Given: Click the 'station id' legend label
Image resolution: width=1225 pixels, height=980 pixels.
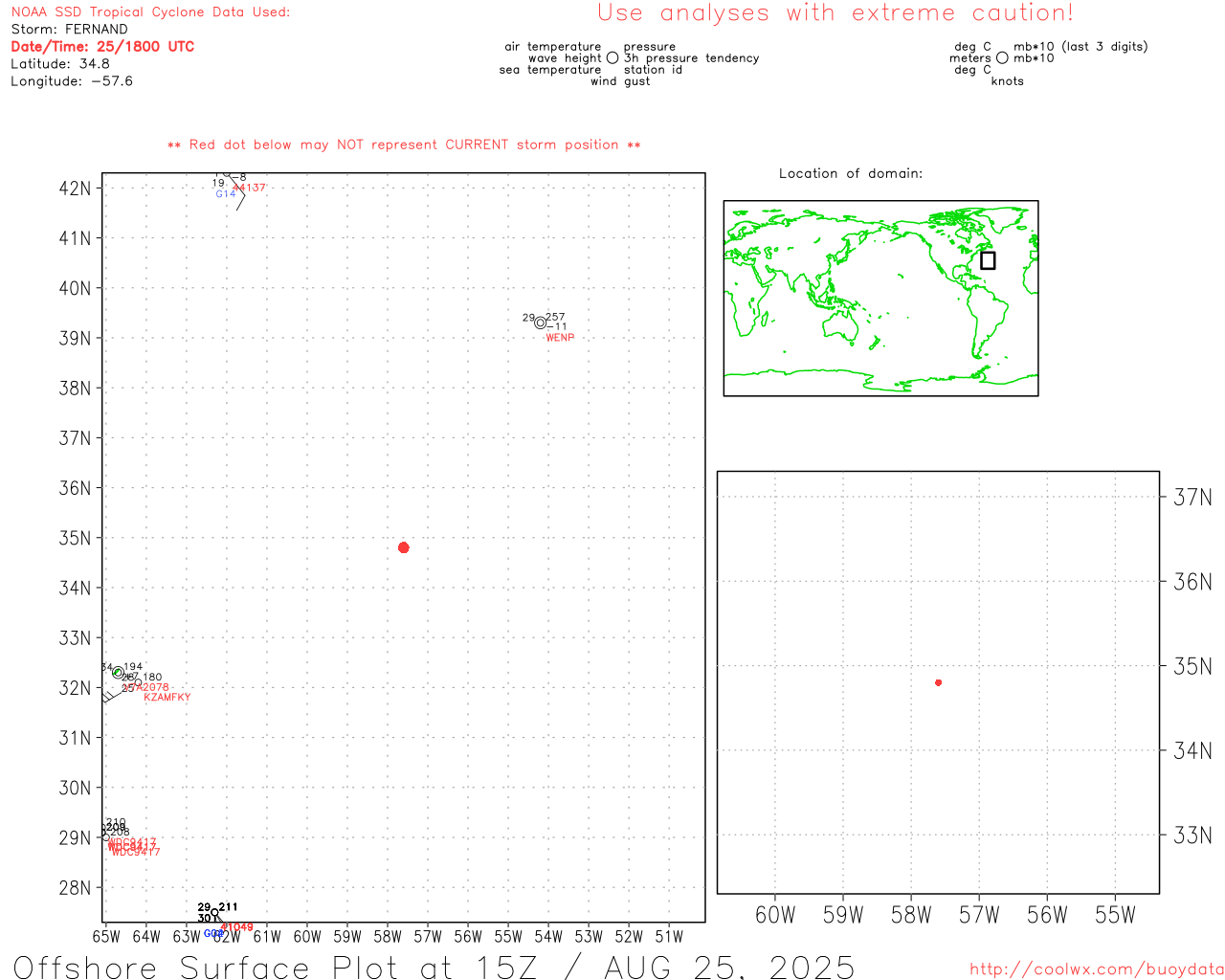Looking at the screenshot, I should [653, 70].
